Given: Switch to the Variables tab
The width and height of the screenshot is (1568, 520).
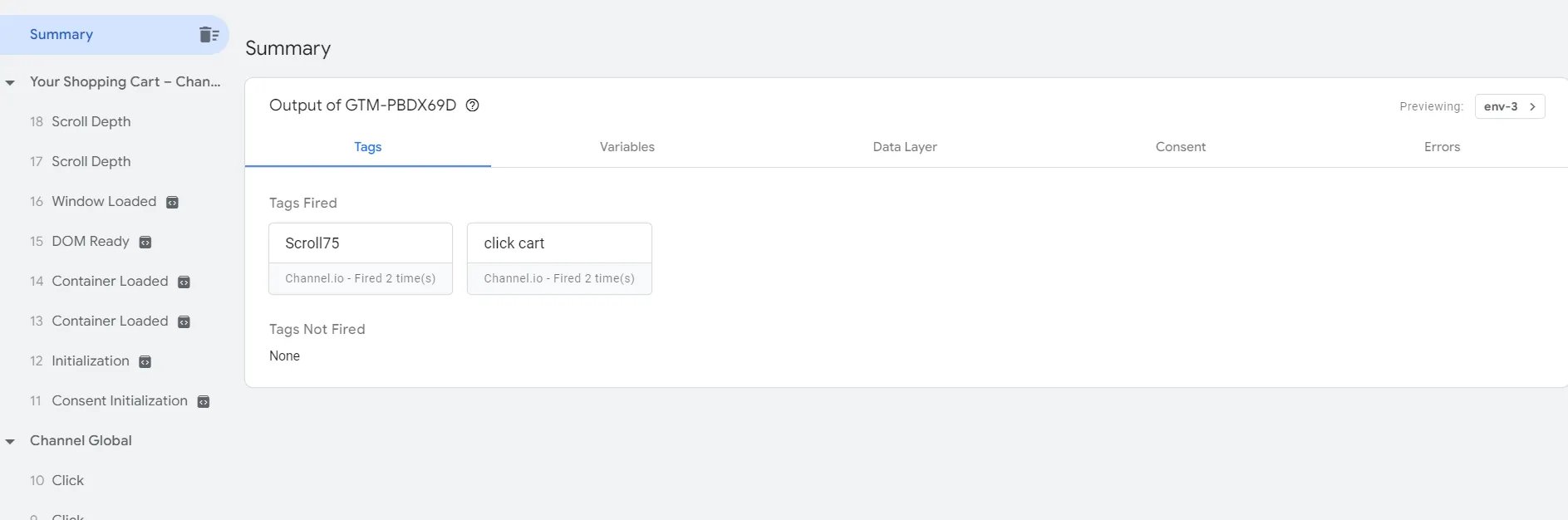Looking at the screenshot, I should 627,147.
